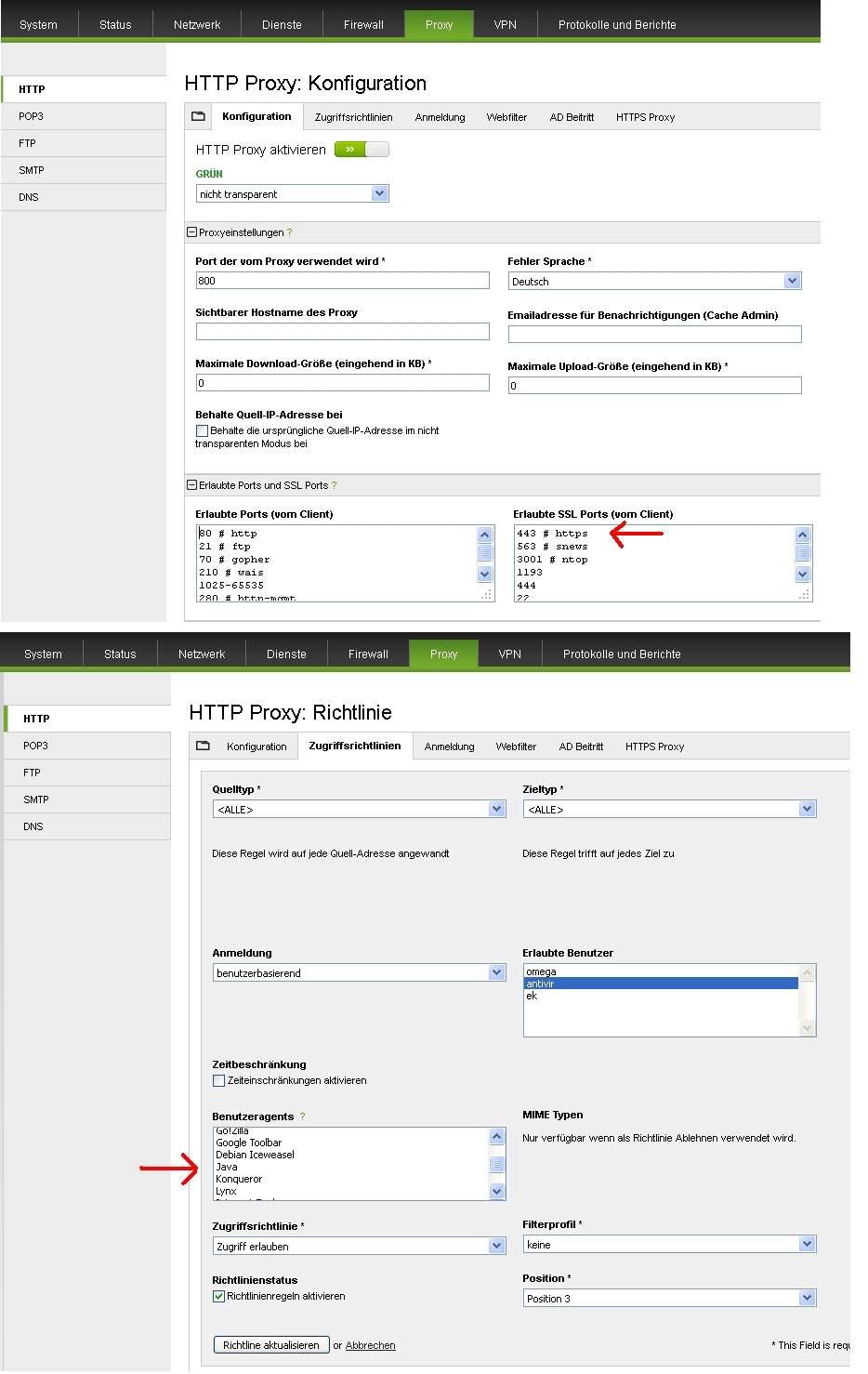Enable Behalte Quell-IP-Adresse checkbox
Viewport: 868px width, 1374px height.
pyautogui.click(x=202, y=431)
